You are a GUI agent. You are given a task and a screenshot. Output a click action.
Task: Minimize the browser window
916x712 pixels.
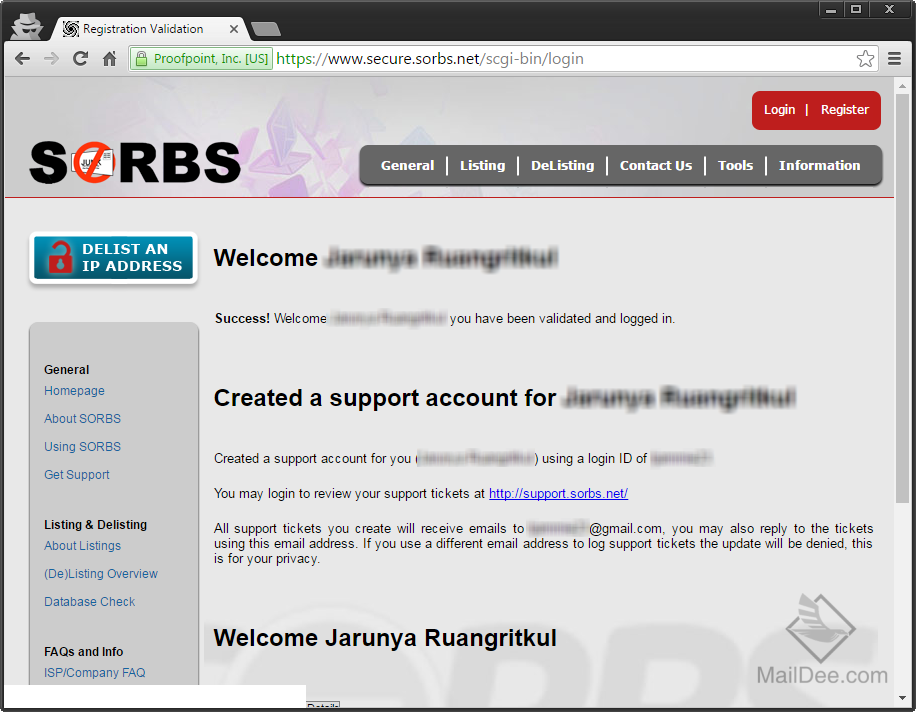pyautogui.click(x=831, y=9)
